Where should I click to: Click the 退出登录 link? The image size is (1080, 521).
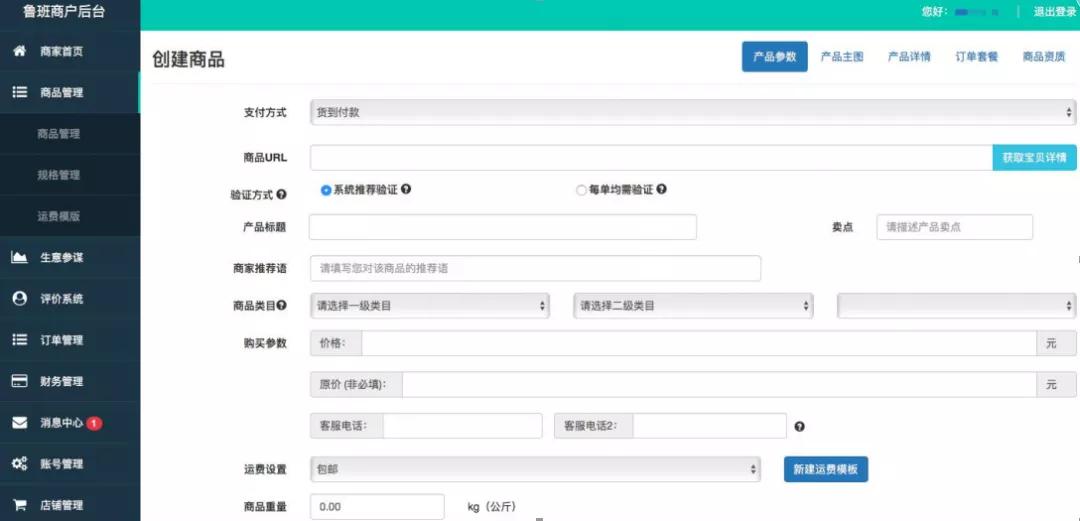click(1055, 12)
